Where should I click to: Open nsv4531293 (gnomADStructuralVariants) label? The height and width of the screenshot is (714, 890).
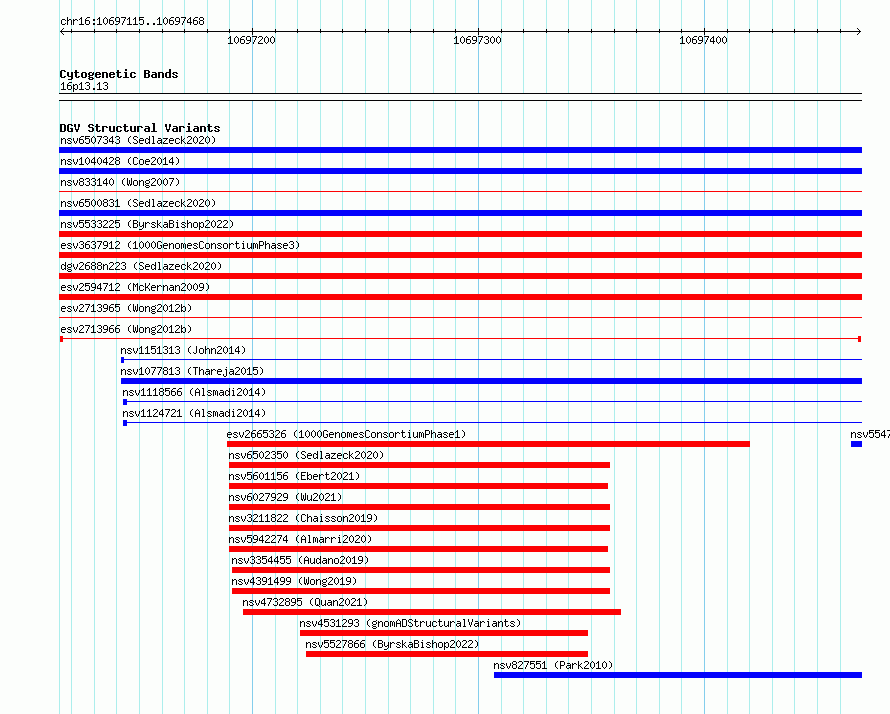410,623
